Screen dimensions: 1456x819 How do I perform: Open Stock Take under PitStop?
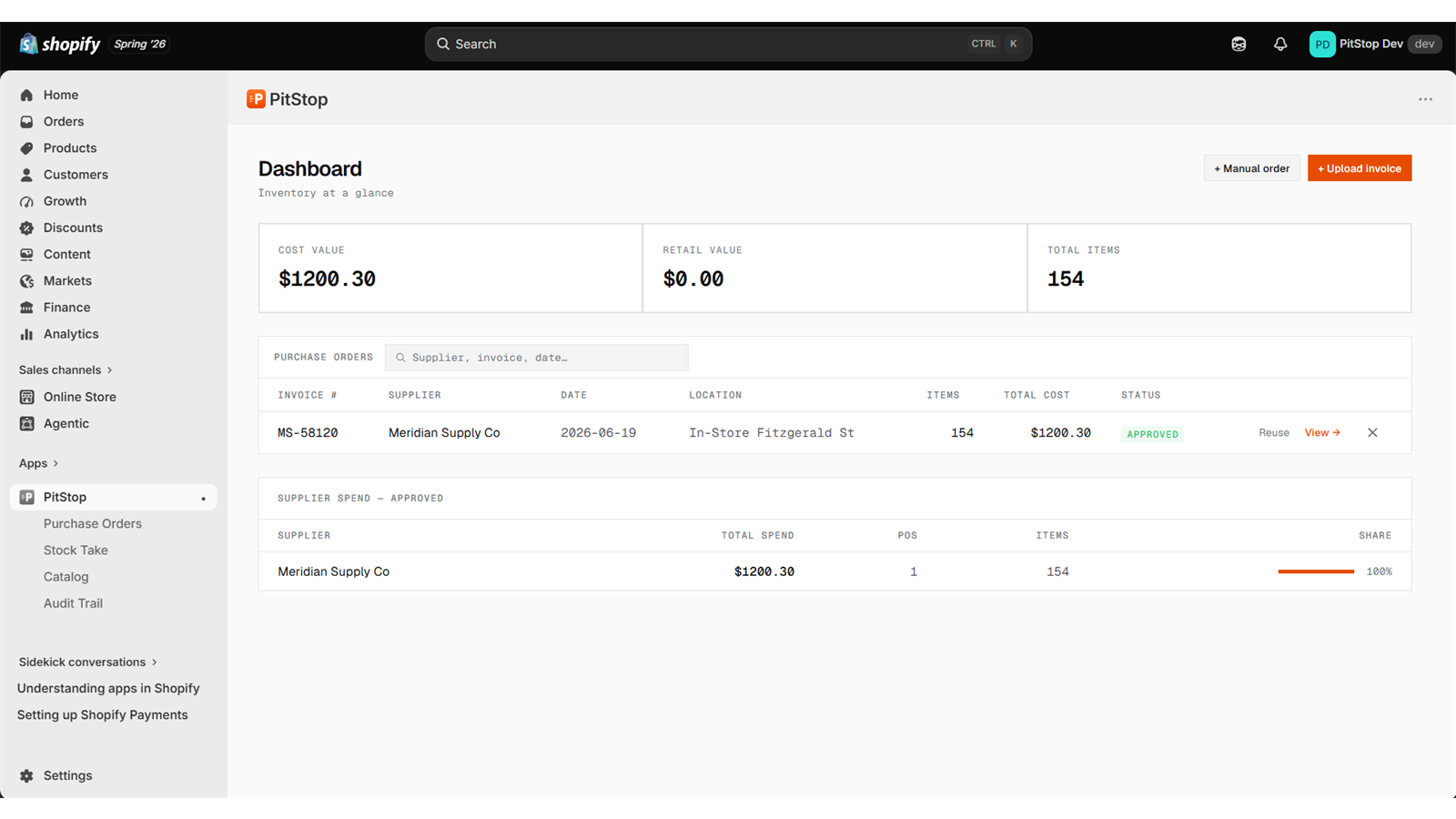pos(76,550)
